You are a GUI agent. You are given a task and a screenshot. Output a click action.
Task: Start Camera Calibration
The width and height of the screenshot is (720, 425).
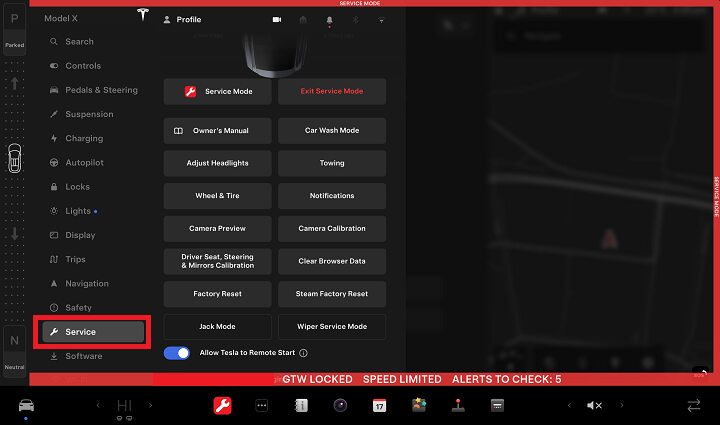click(x=332, y=229)
